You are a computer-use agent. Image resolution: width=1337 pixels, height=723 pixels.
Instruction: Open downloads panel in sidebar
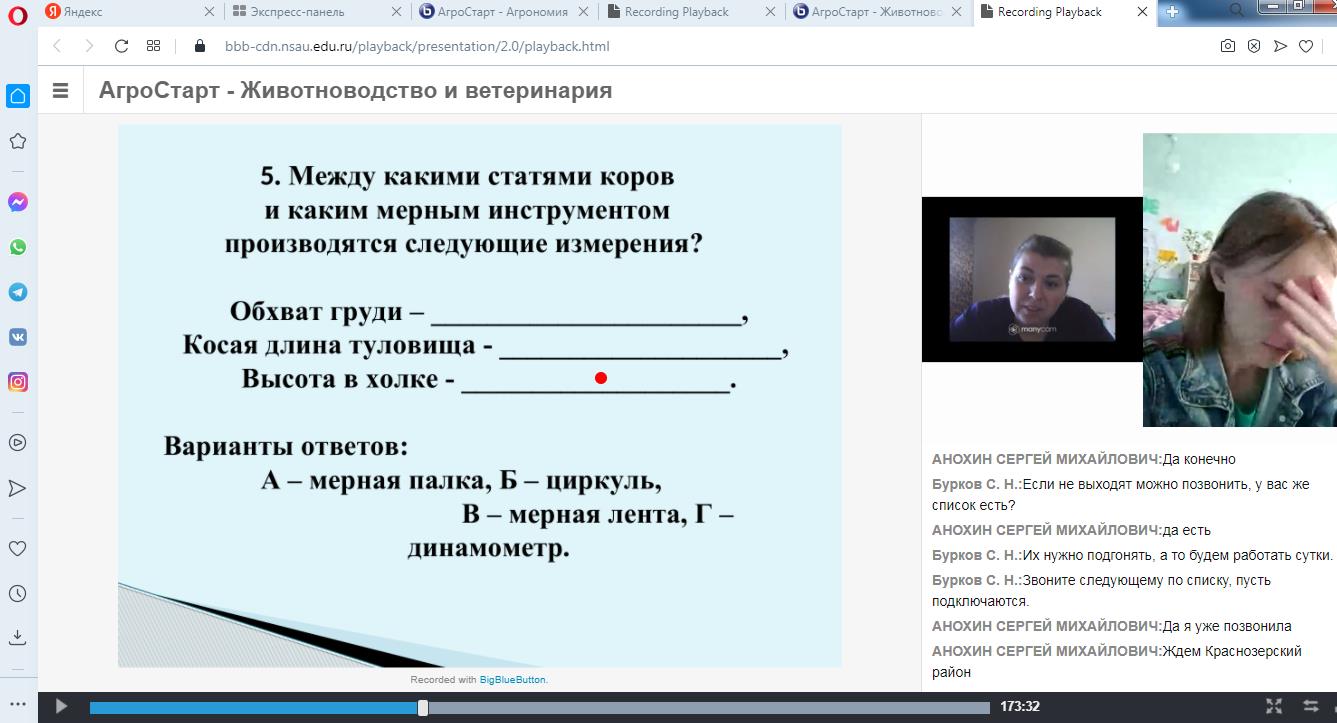tap(17, 638)
